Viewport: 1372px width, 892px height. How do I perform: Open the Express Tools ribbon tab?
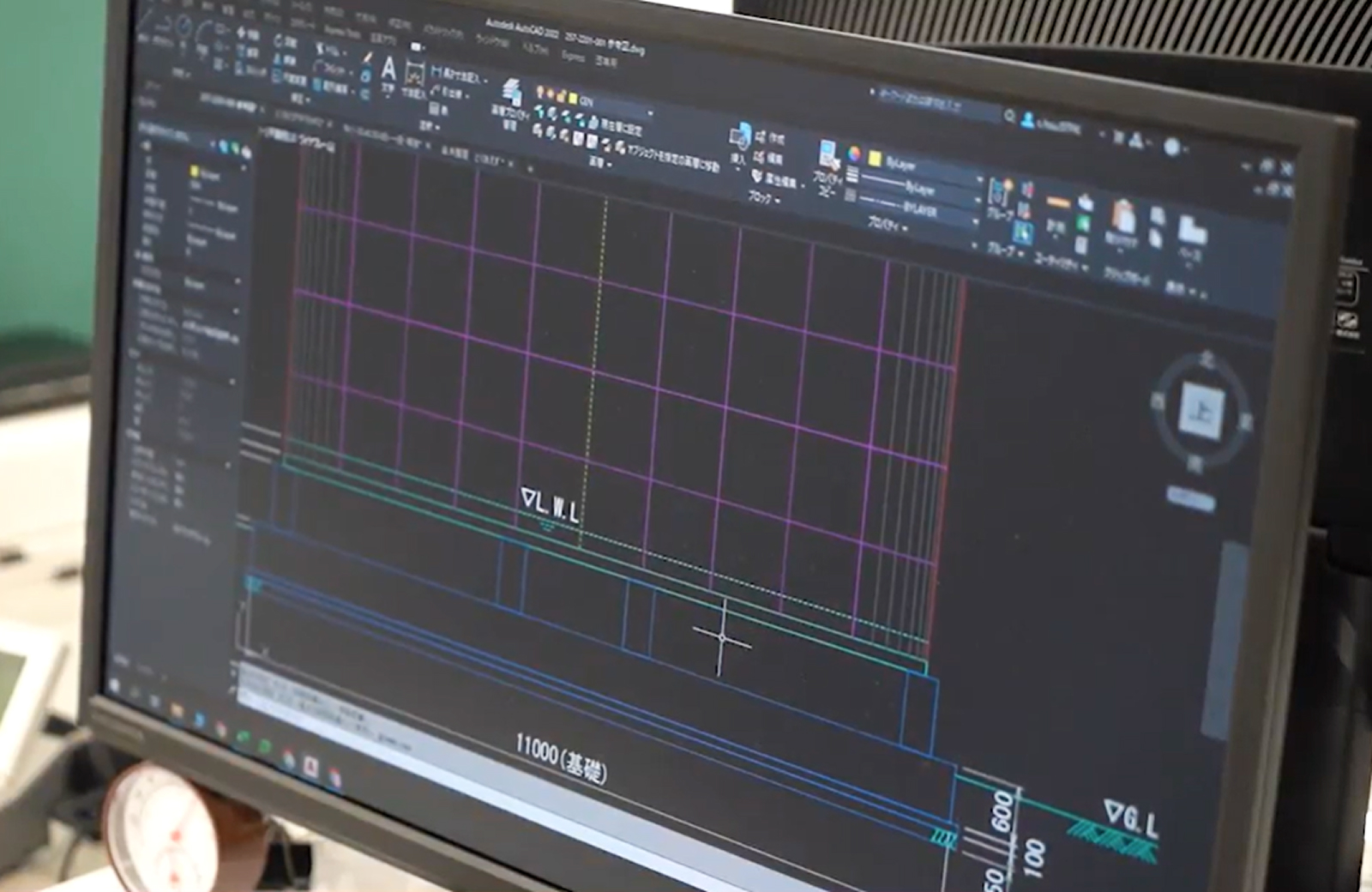click(573, 57)
